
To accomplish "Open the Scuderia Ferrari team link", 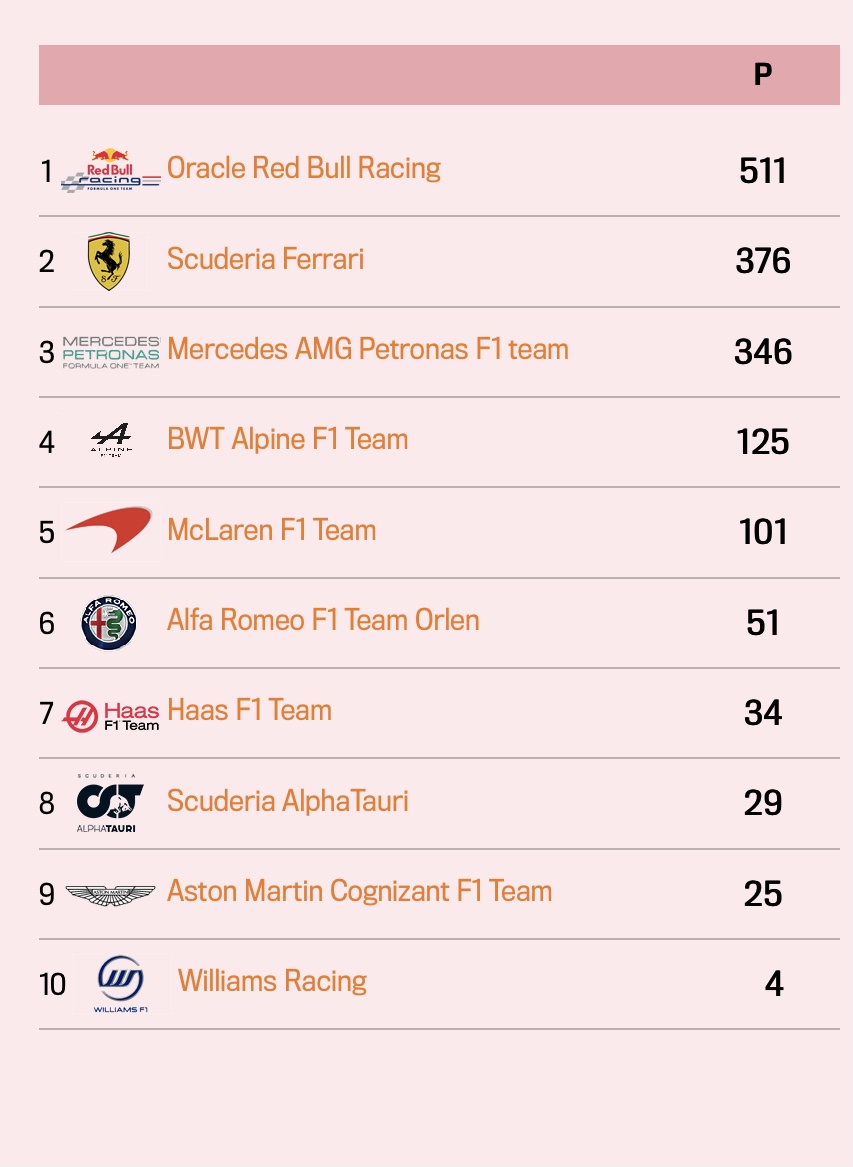I will point(265,259).
